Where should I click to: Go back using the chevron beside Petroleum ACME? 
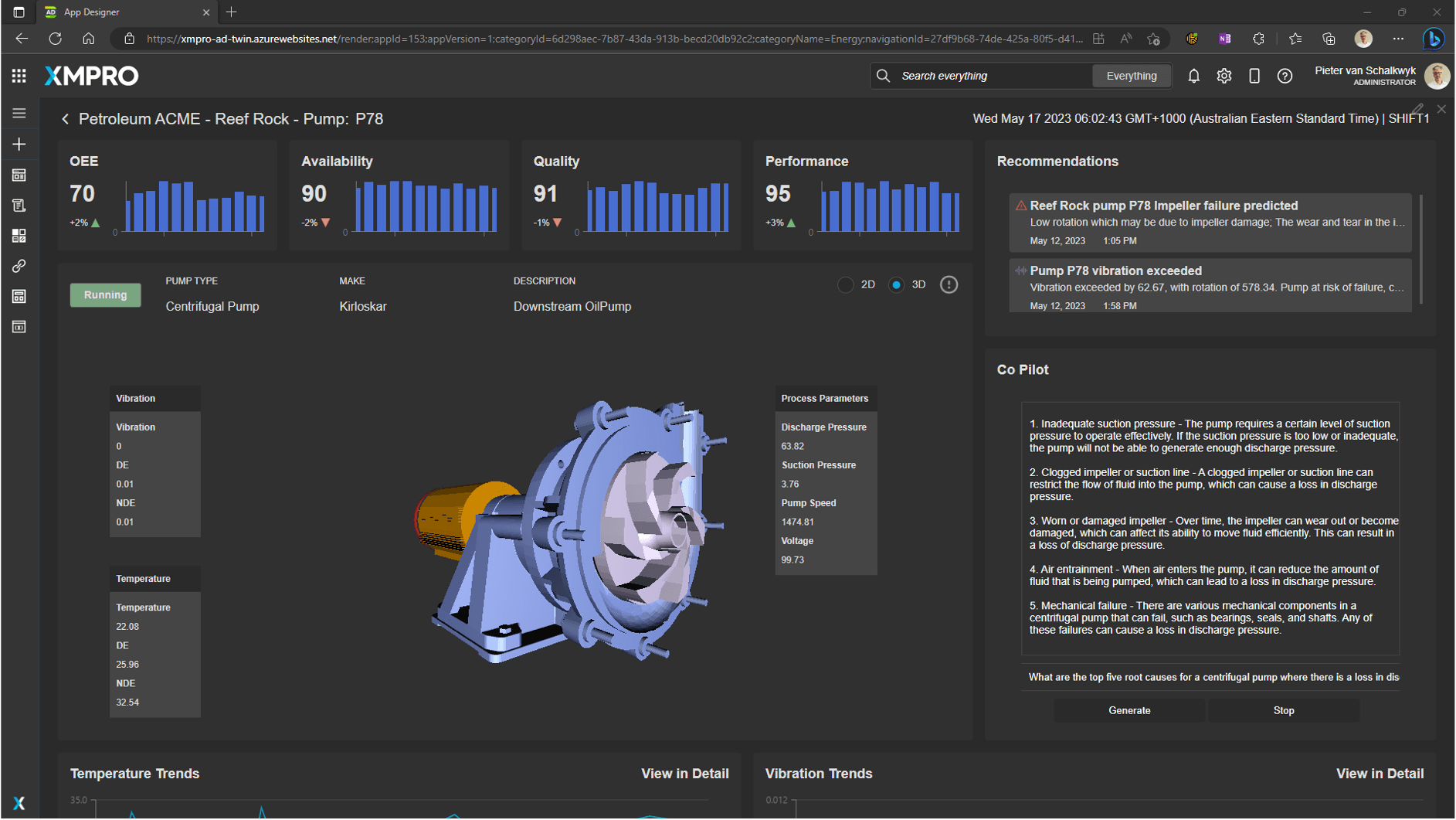pos(65,119)
